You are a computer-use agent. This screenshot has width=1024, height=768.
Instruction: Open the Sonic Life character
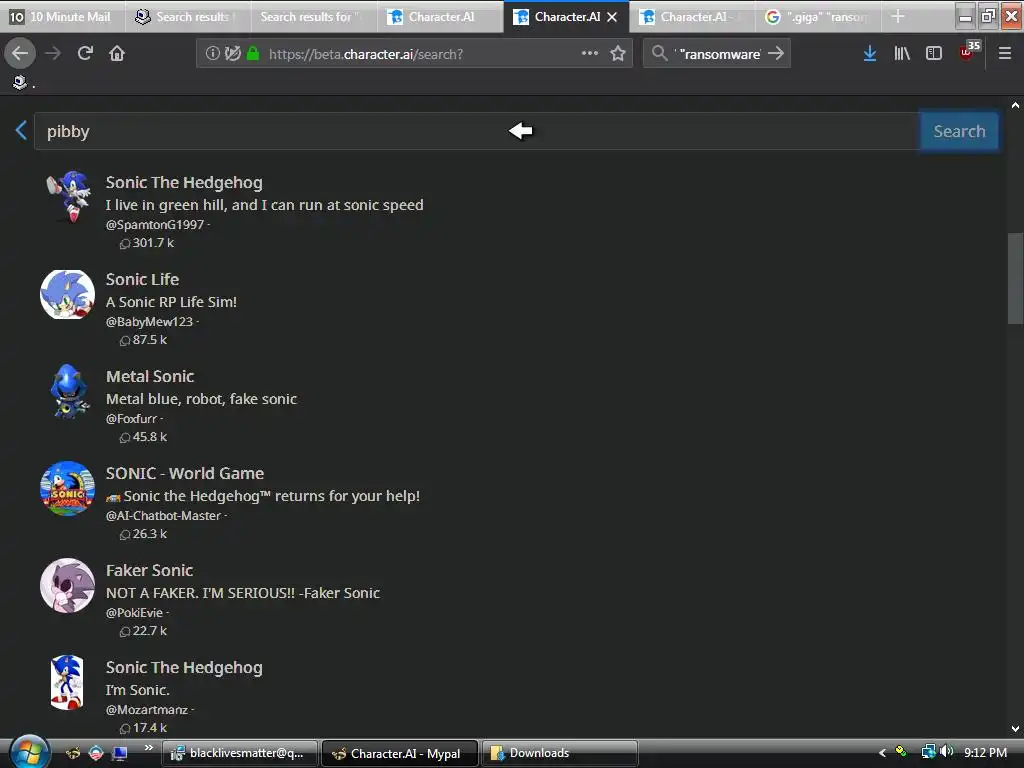(142, 280)
